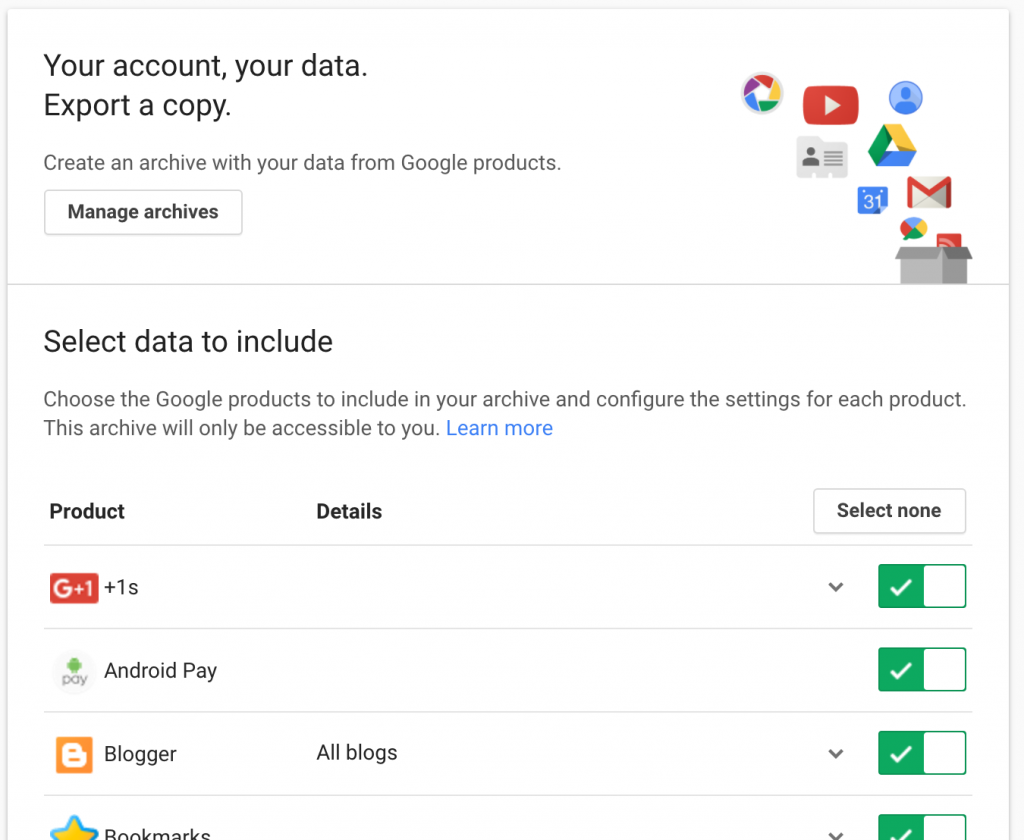Click the Contacts card icon
1024x840 pixels.
click(822, 157)
